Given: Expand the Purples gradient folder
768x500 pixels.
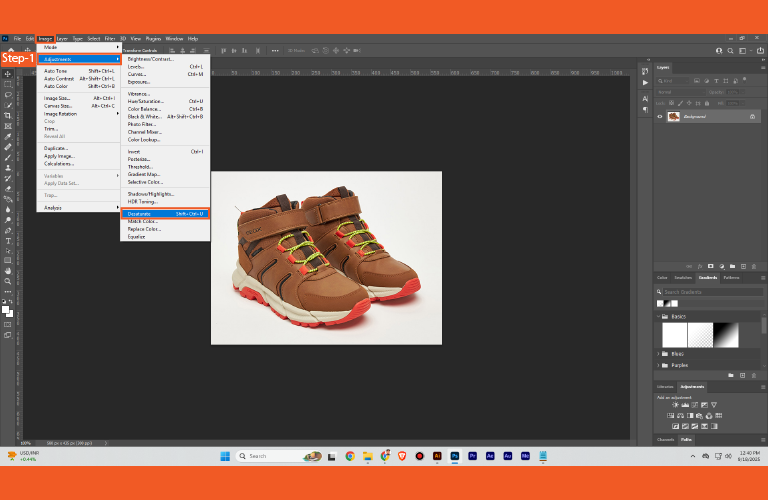Looking at the screenshot, I should [x=660, y=365].
